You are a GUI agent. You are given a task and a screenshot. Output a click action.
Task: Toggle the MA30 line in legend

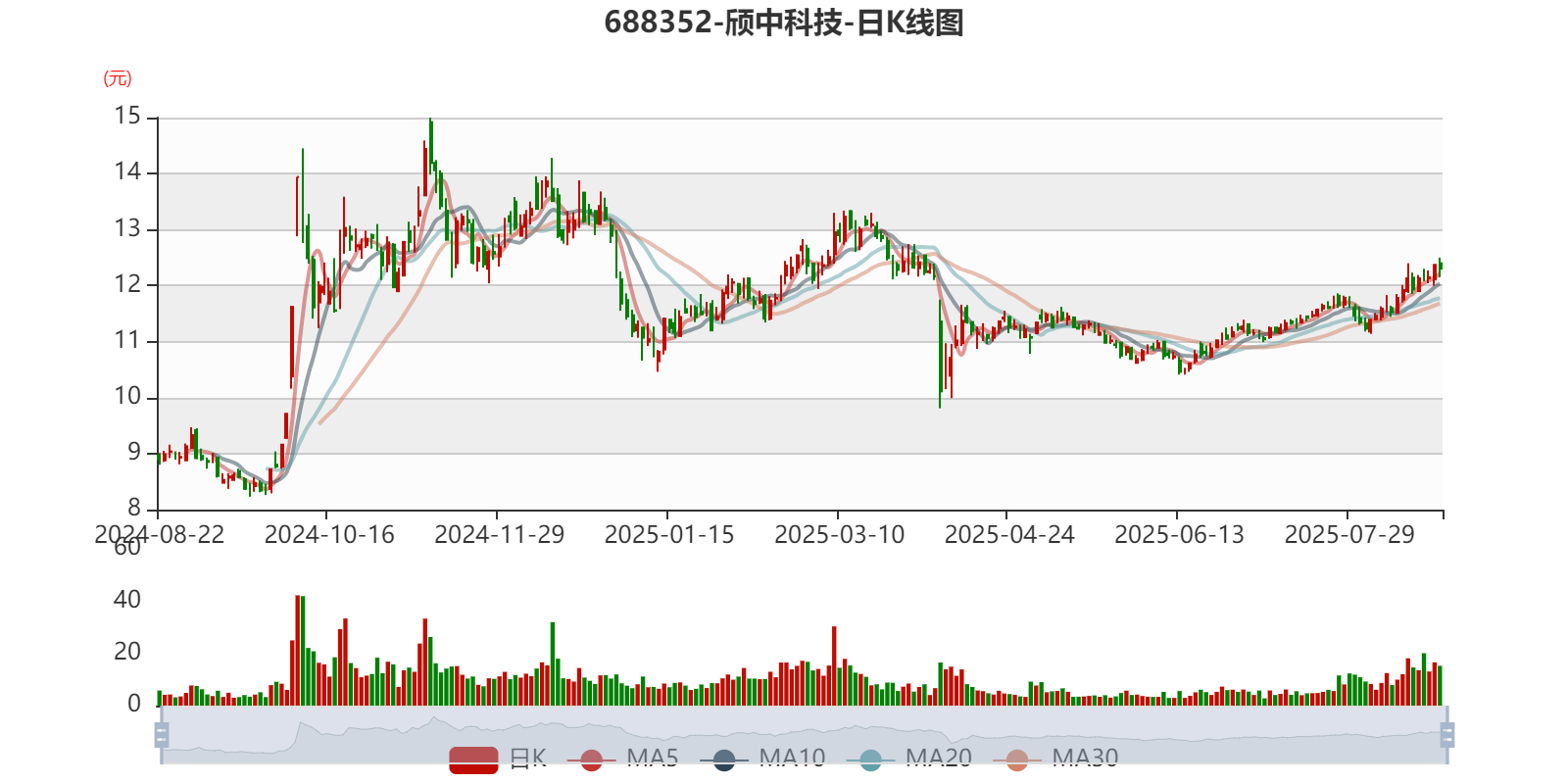(x=1055, y=759)
